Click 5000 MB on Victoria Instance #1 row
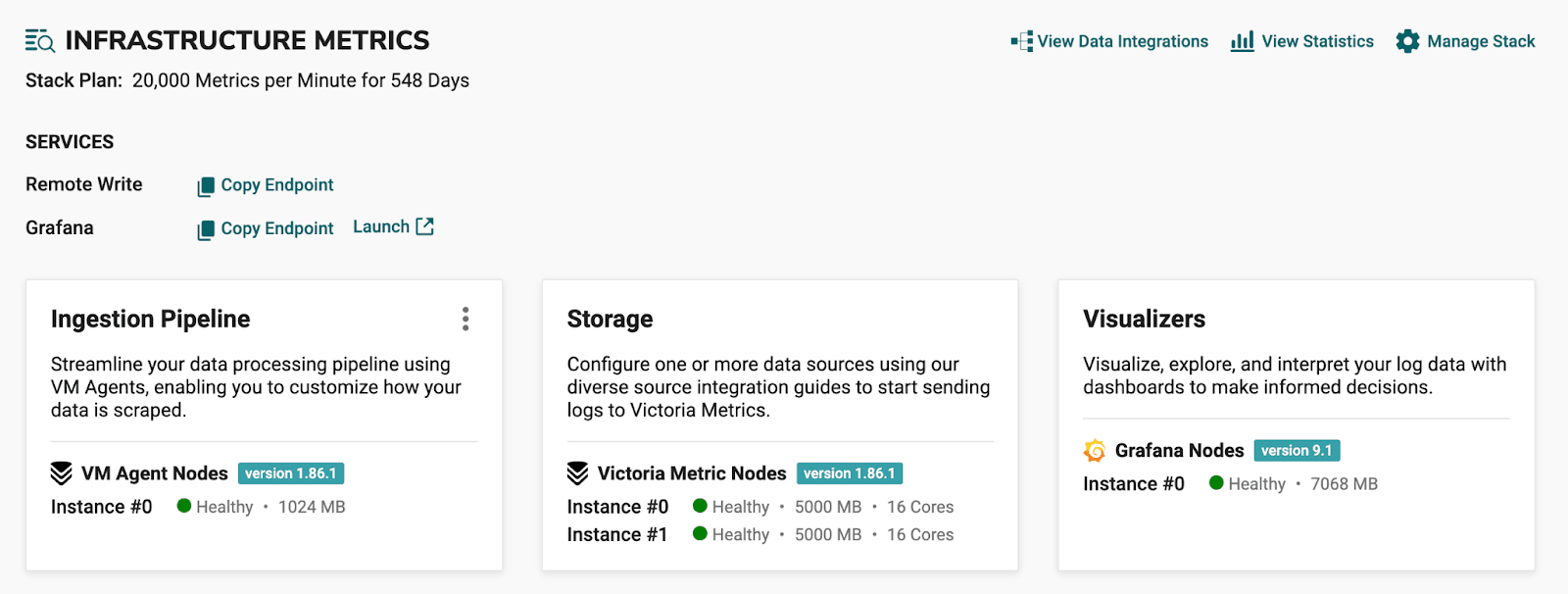 pos(828,534)
